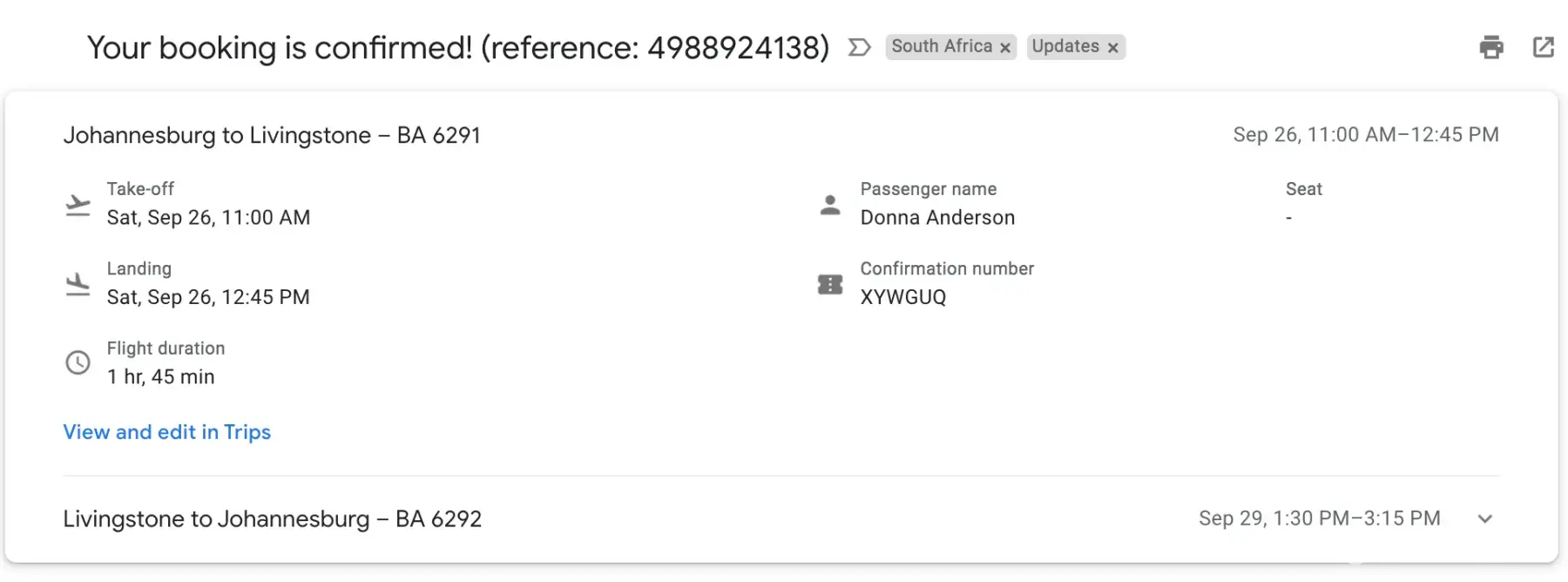This screenshot has height=582, width=1568.
Task: Click the passenger person icon
Action: click(x=830, y=205)
